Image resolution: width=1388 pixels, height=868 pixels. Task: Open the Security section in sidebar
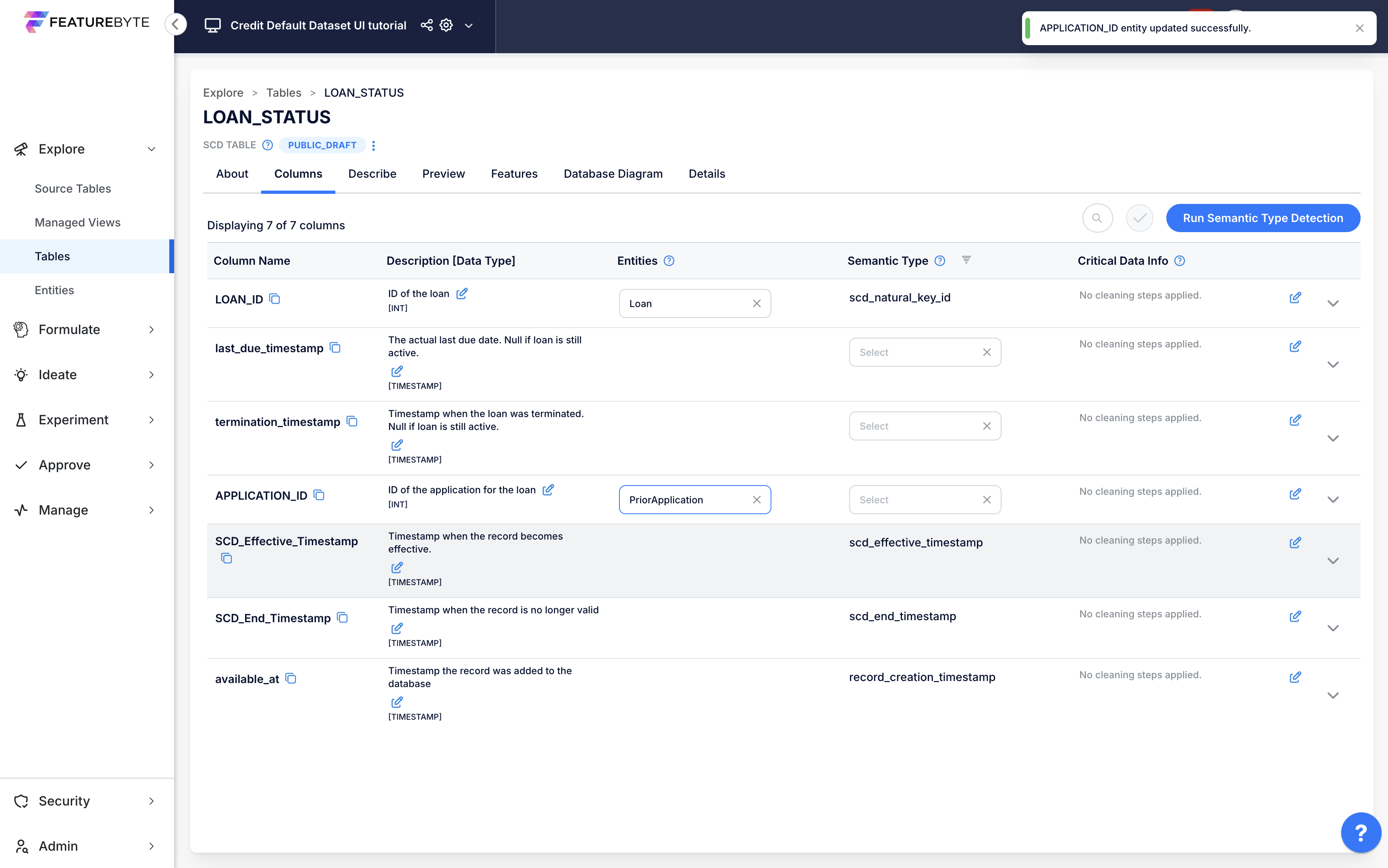click(x=64, y=801)
